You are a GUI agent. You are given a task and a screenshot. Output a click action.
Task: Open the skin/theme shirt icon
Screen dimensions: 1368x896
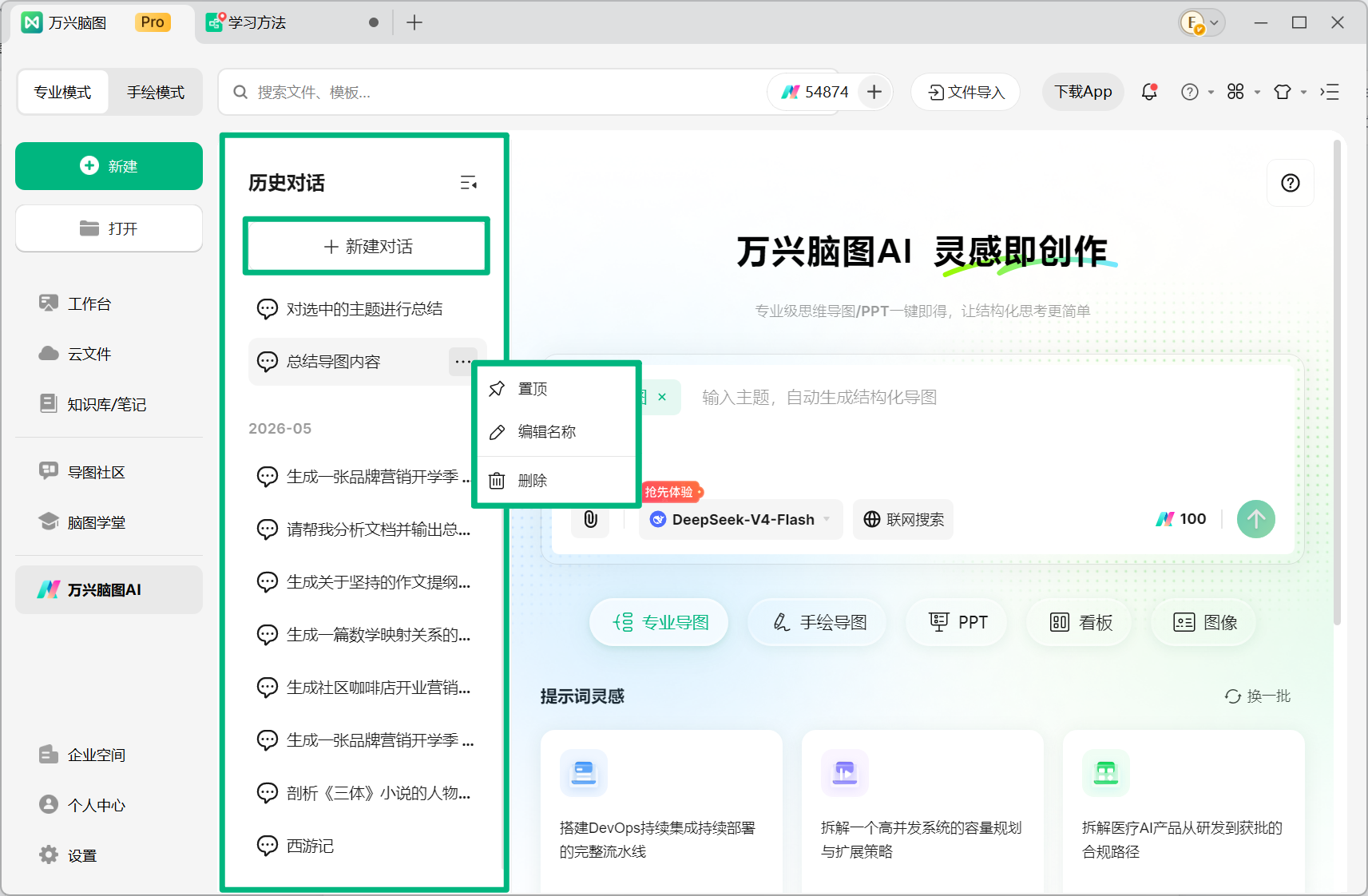(1282, 92)
